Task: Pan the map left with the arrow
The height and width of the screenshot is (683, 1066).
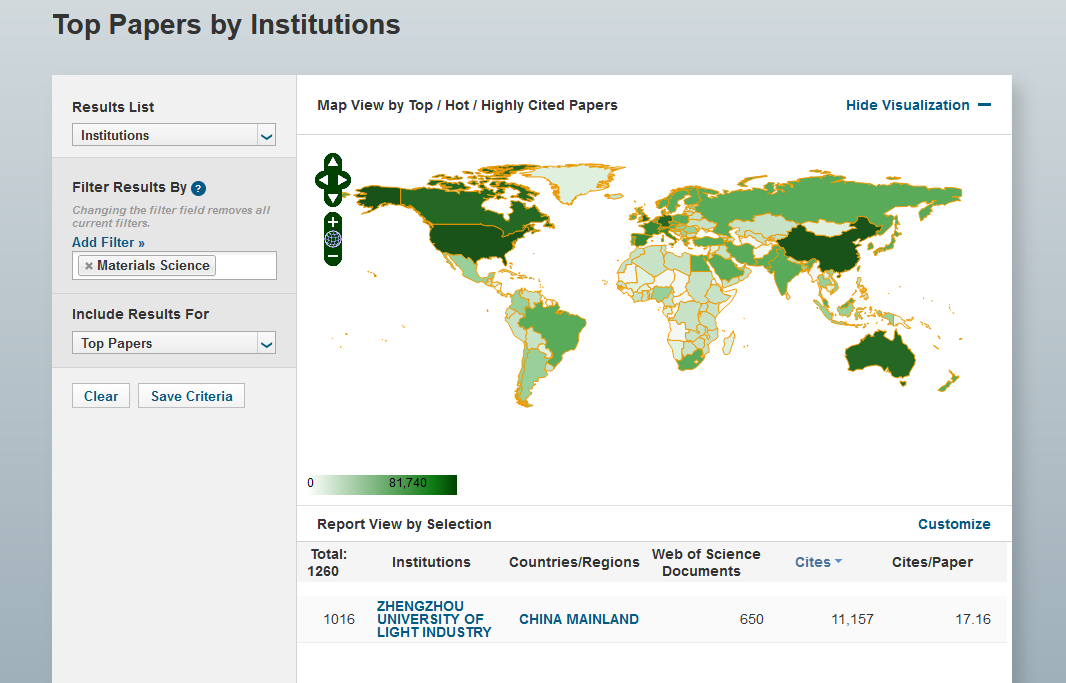Action: pos(321,180)
